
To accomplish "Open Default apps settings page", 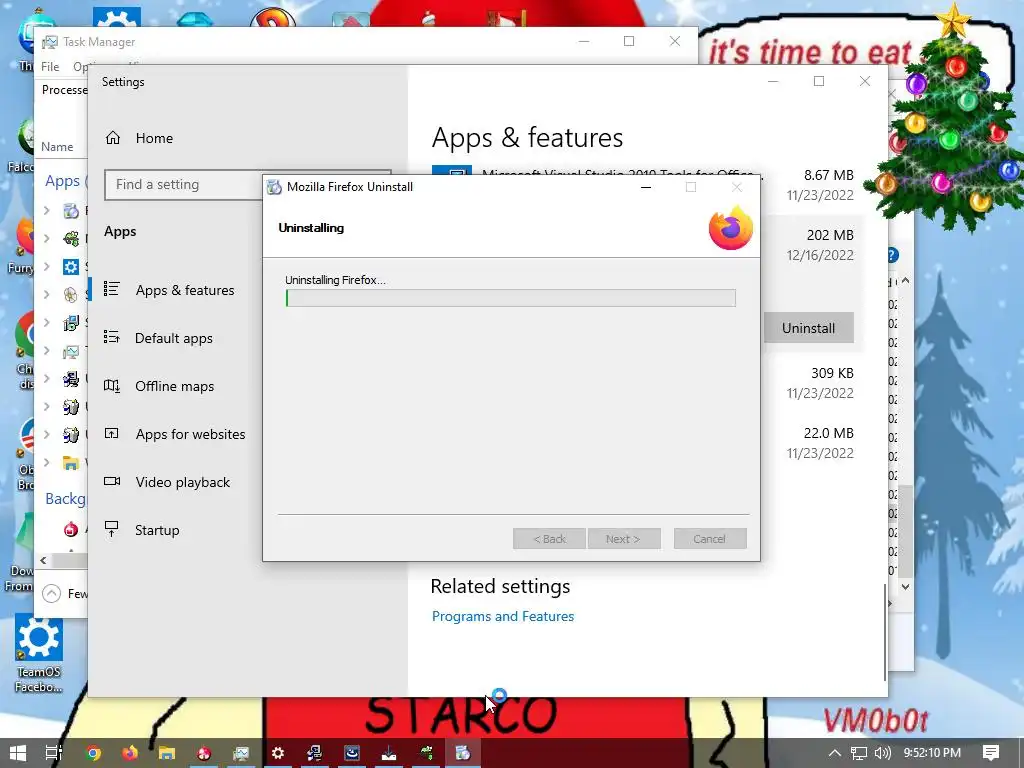I will click(159, 338).
